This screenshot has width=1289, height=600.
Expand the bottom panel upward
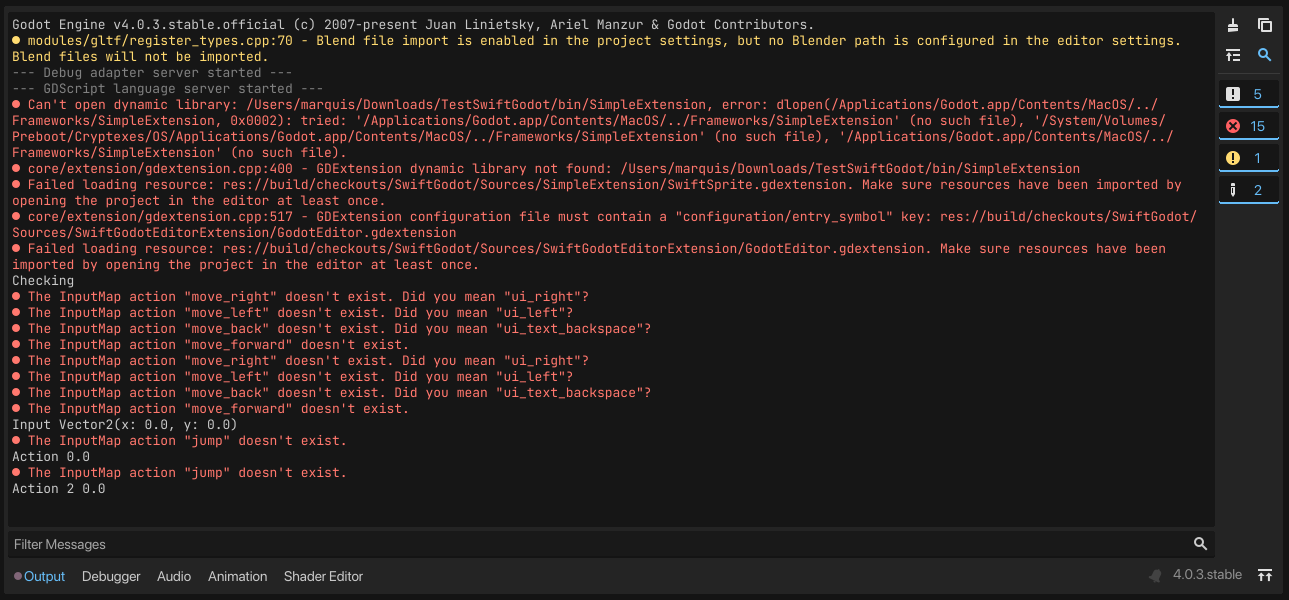click(1264, 574)
